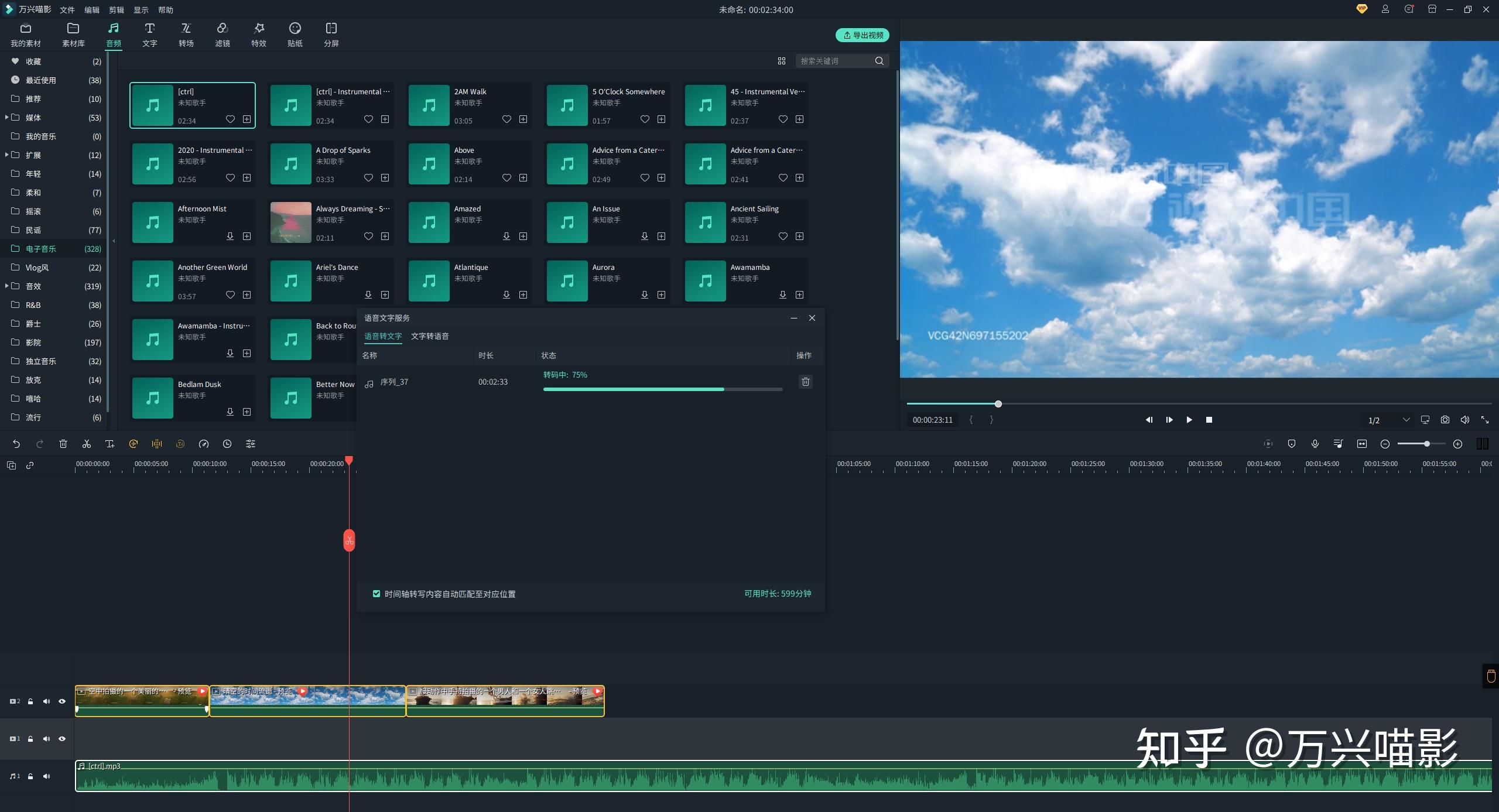
Task: Click the preview volume speaker icon
Action: coord(1465,420)
